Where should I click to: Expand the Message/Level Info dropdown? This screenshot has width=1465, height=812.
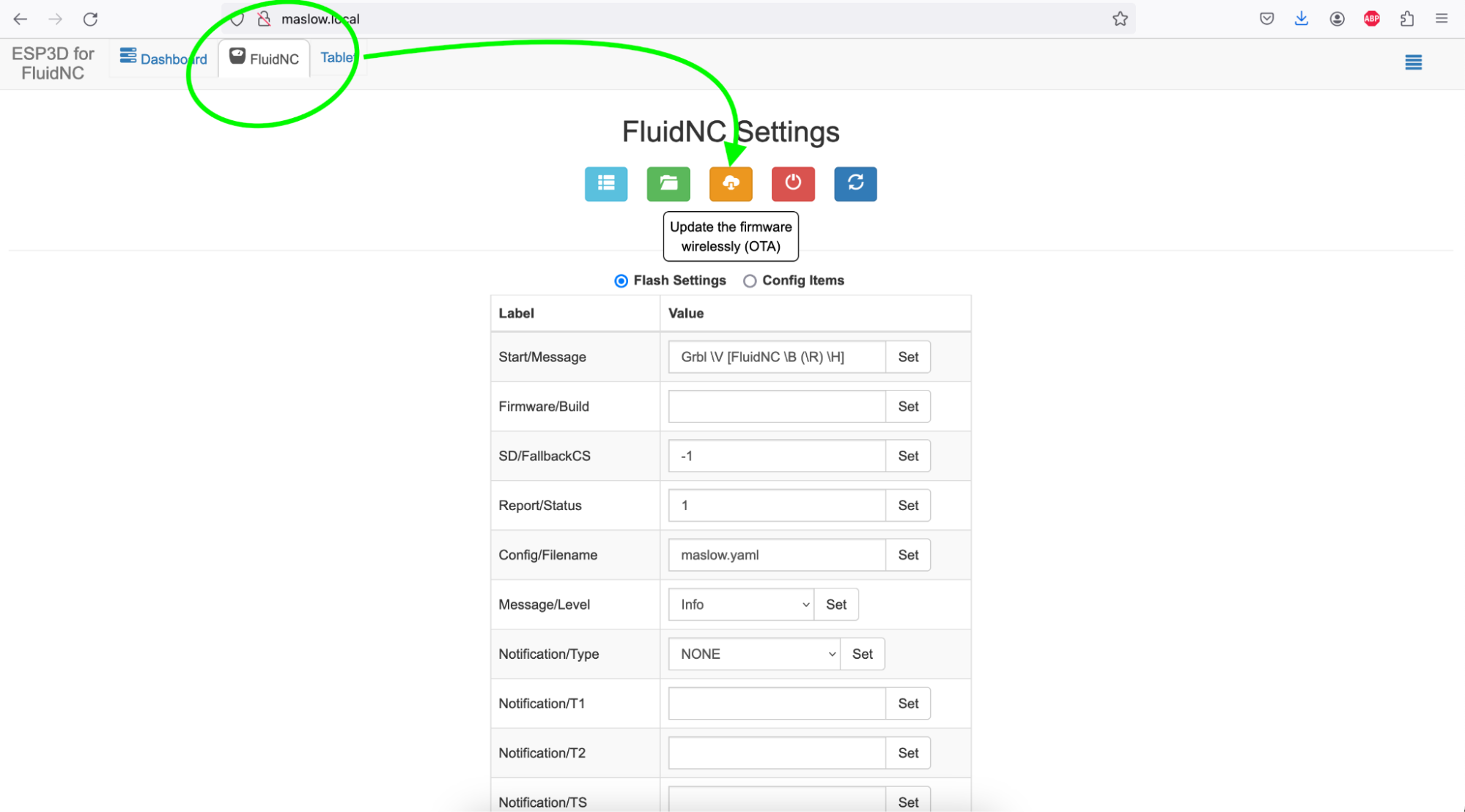click(x=741, y=605)
